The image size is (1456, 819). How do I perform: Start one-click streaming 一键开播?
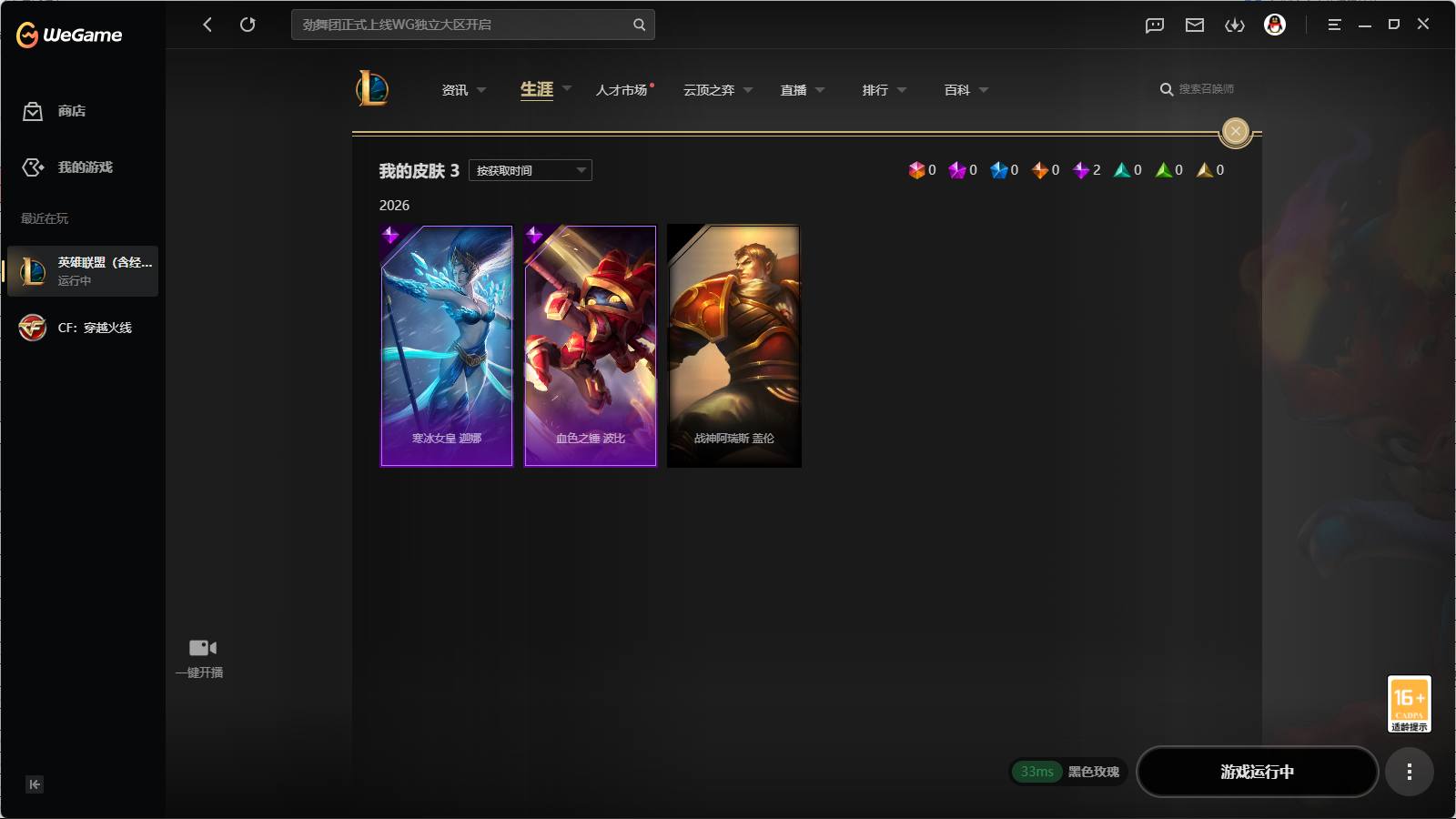coord(200,659)
